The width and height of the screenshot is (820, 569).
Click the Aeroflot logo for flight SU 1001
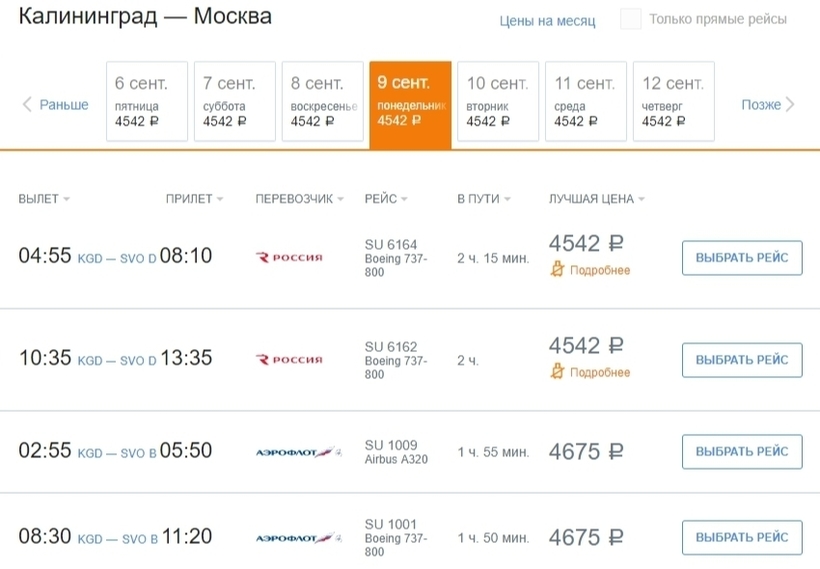298,538
